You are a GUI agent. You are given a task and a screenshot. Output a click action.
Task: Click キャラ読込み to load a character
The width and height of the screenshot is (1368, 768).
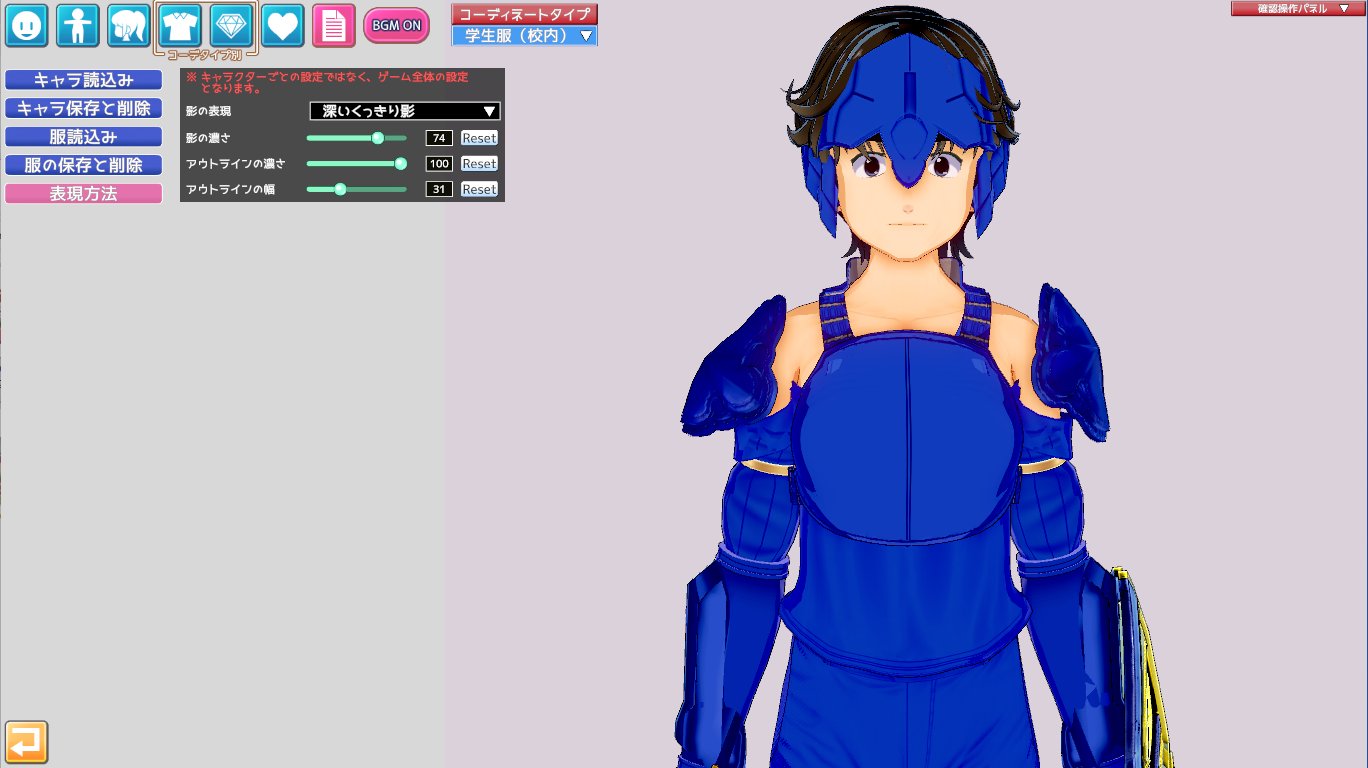coord(83,80)
